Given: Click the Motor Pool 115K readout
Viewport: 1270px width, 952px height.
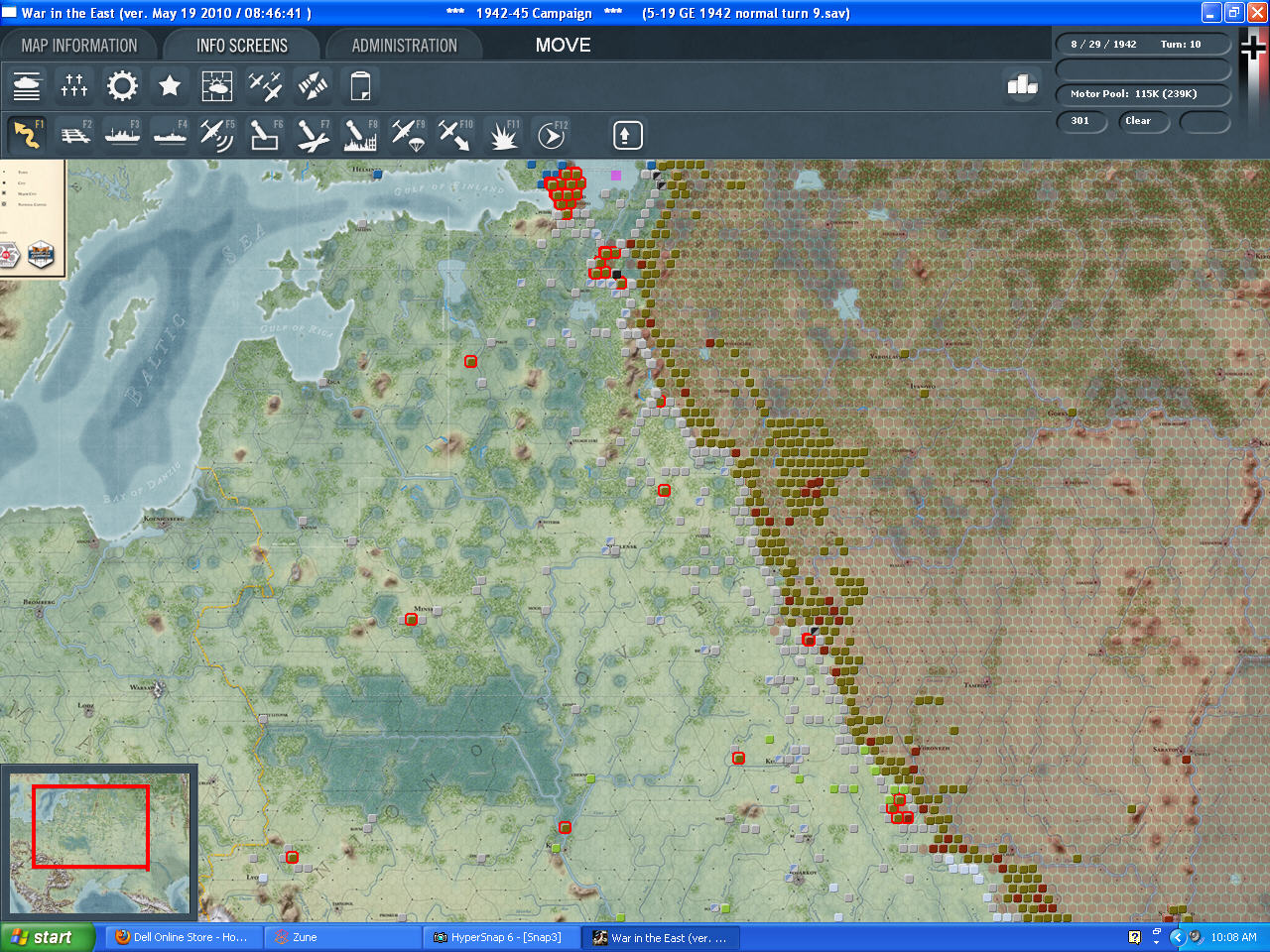Looking at the screenshot, I should tap(1143, 94).
